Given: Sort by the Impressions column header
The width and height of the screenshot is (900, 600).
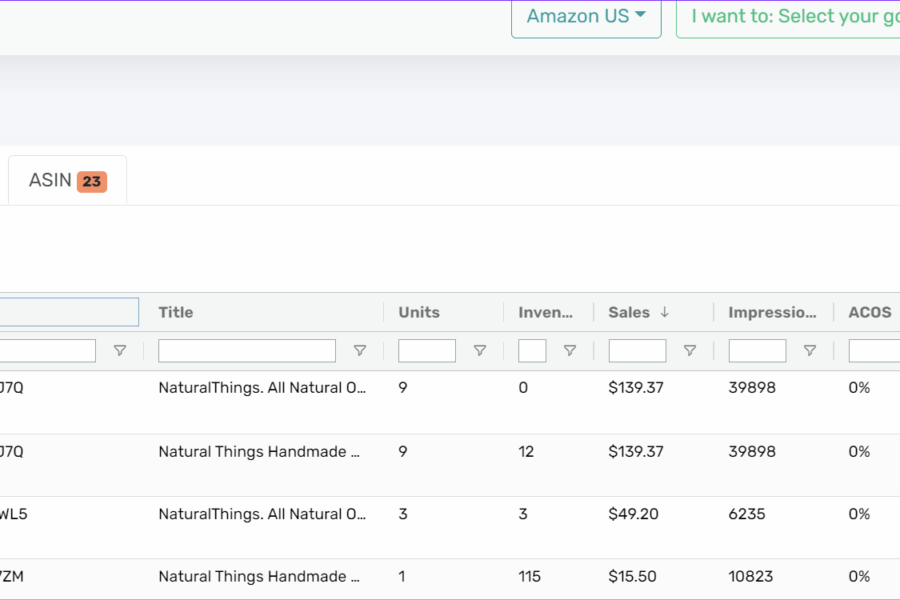Looking at the screenshot, I should [x=772, y=312].
